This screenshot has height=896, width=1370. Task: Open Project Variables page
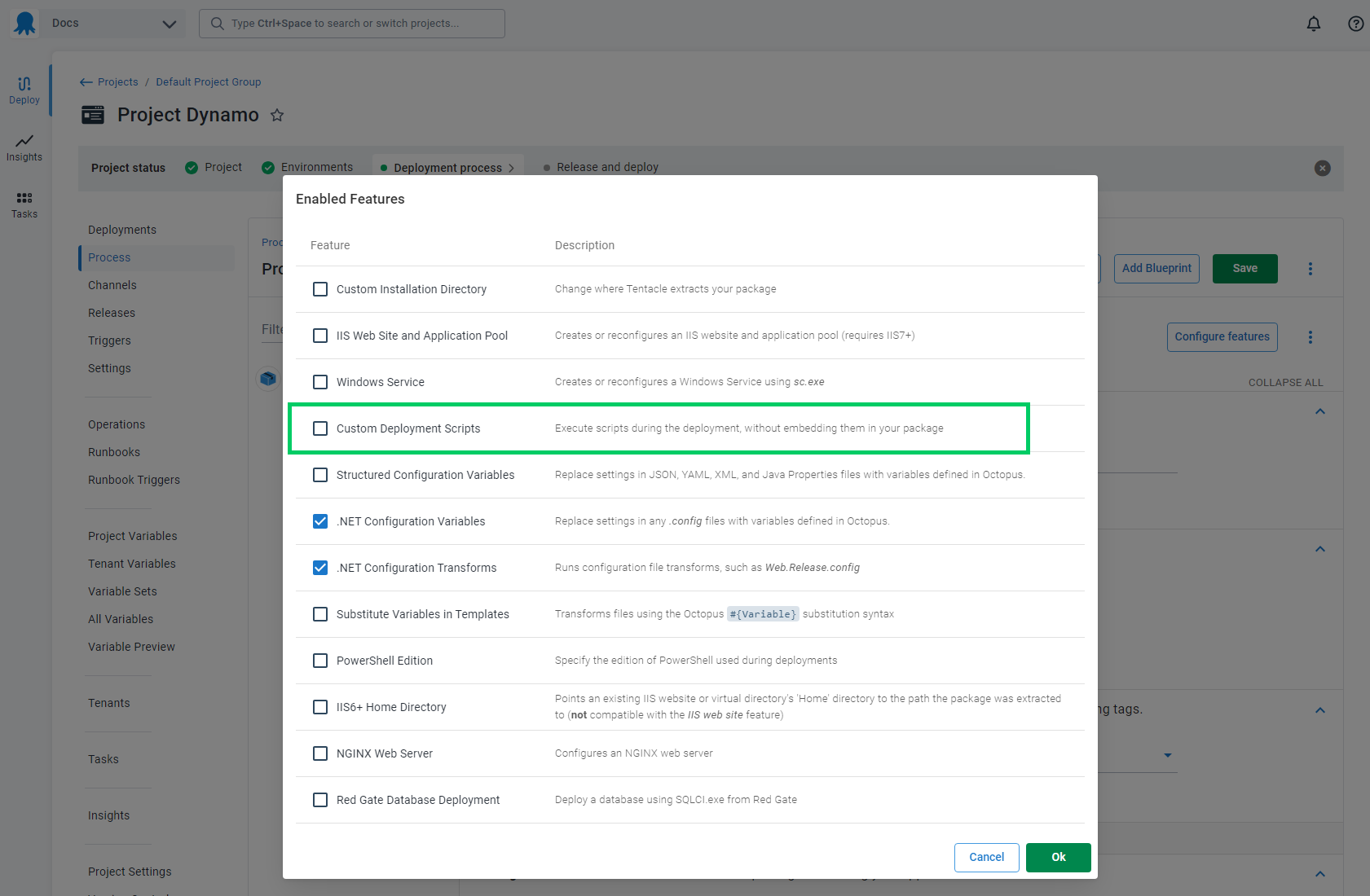click(133, 536)
